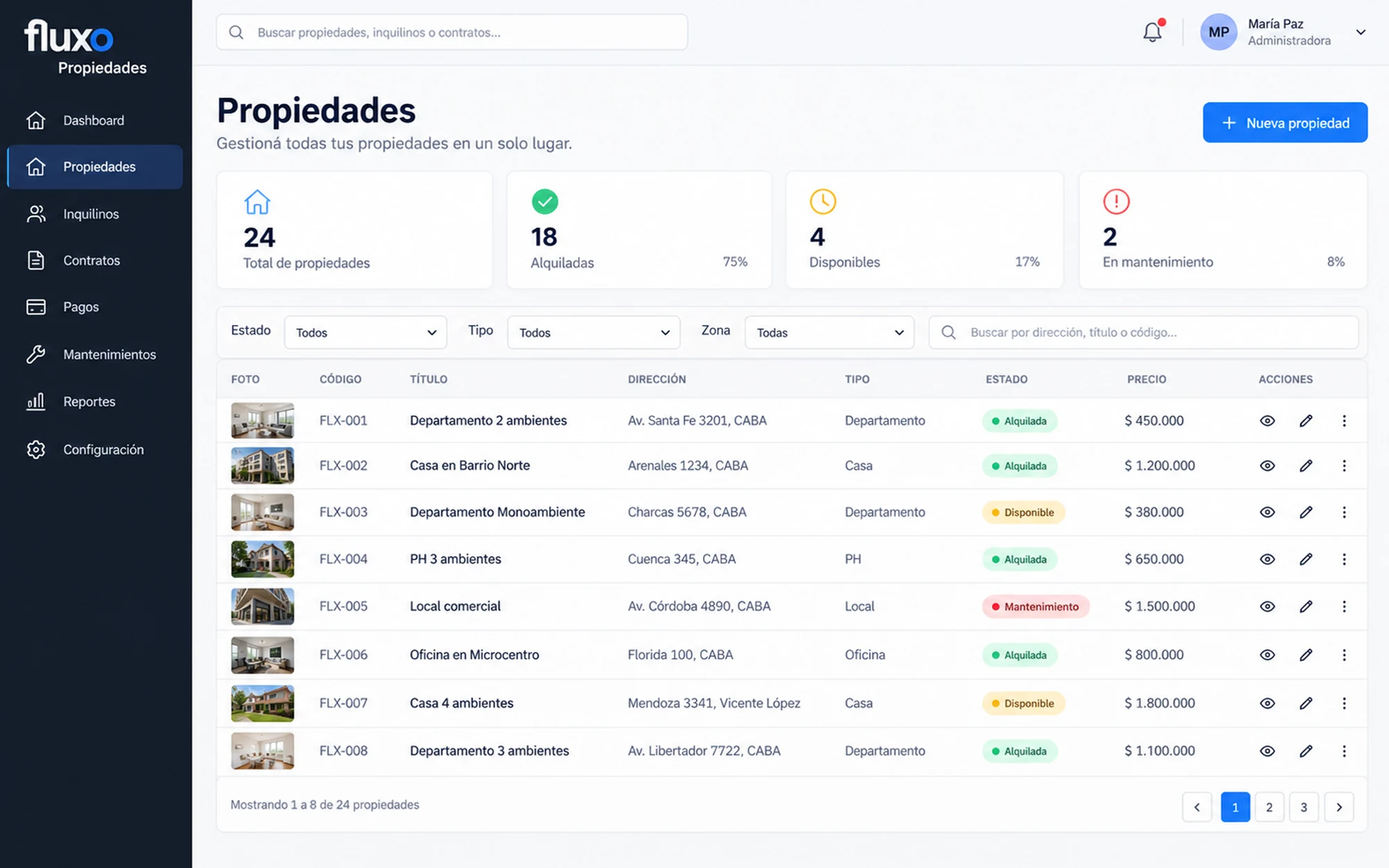Click the search by dirección, título o código field

(1143, 333)
